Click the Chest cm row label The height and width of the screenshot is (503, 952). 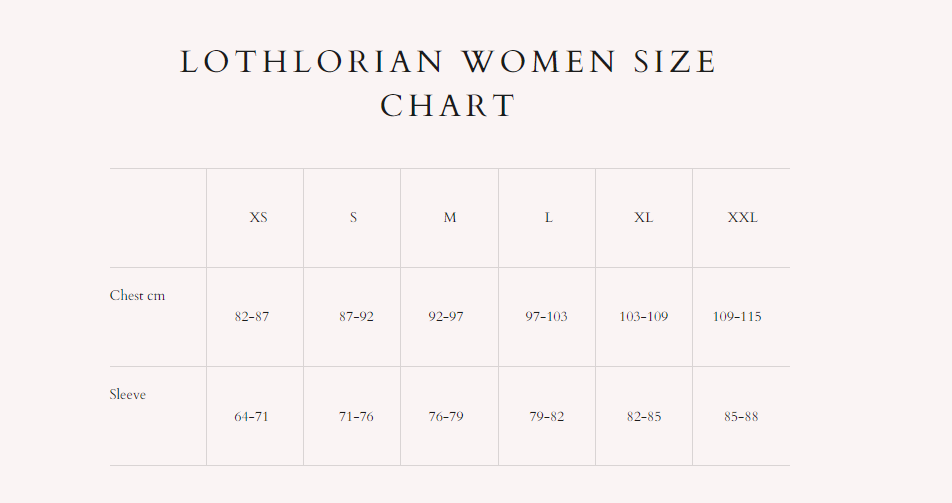coord(137,295)
